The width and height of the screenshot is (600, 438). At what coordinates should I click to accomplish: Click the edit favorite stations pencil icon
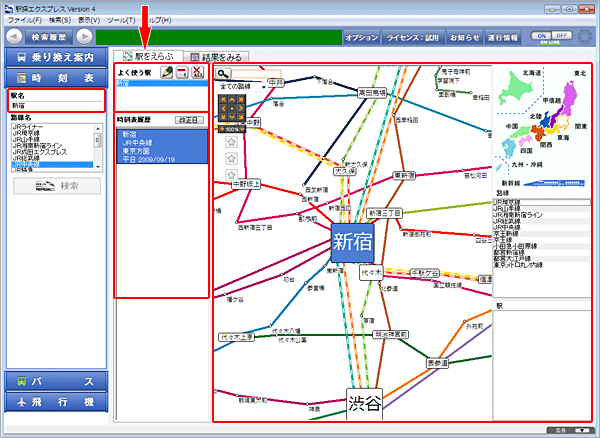coord(167,74)
